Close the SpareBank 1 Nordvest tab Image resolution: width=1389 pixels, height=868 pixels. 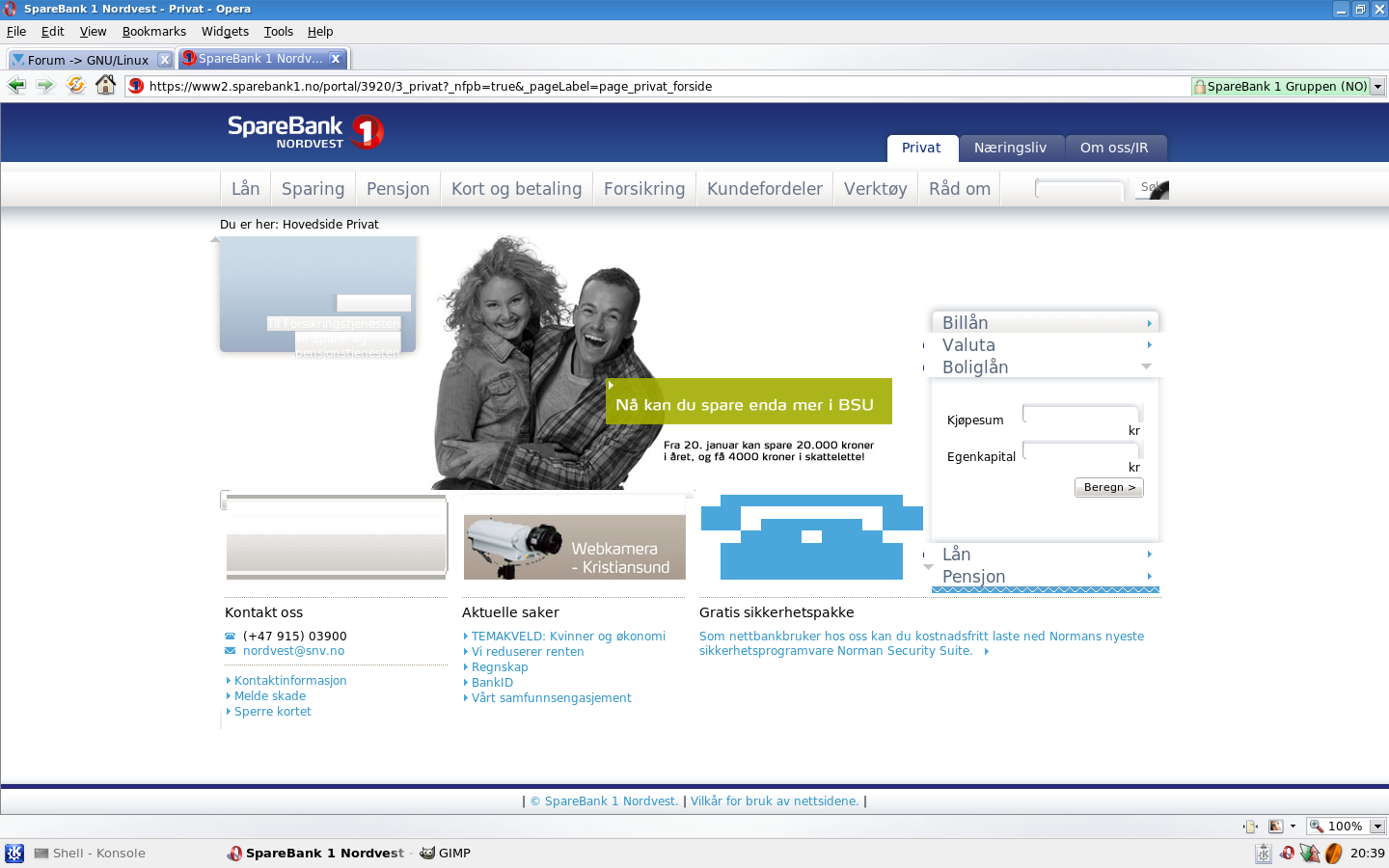(336, 59)
